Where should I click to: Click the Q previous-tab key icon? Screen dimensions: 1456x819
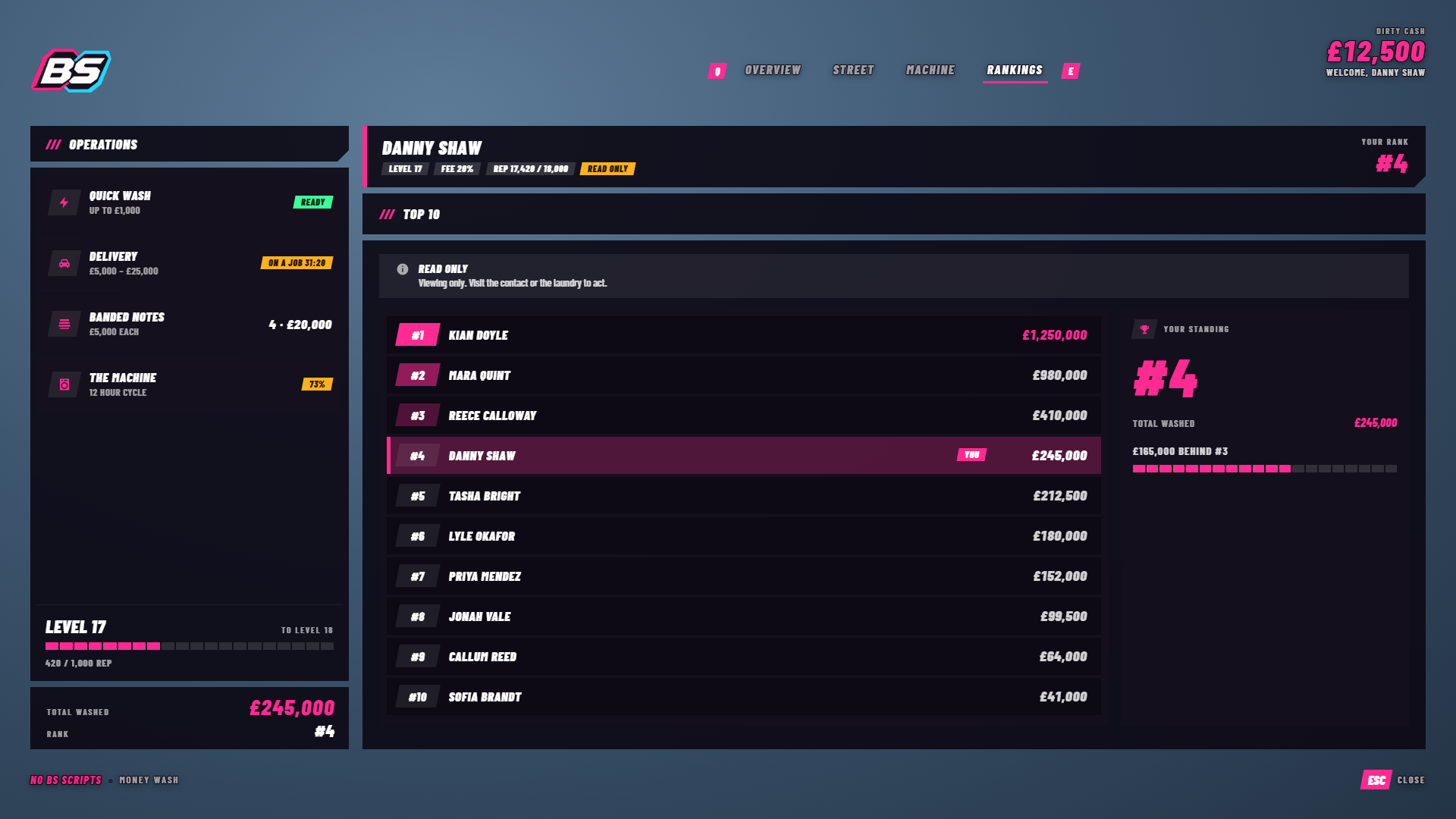[717, 71]
